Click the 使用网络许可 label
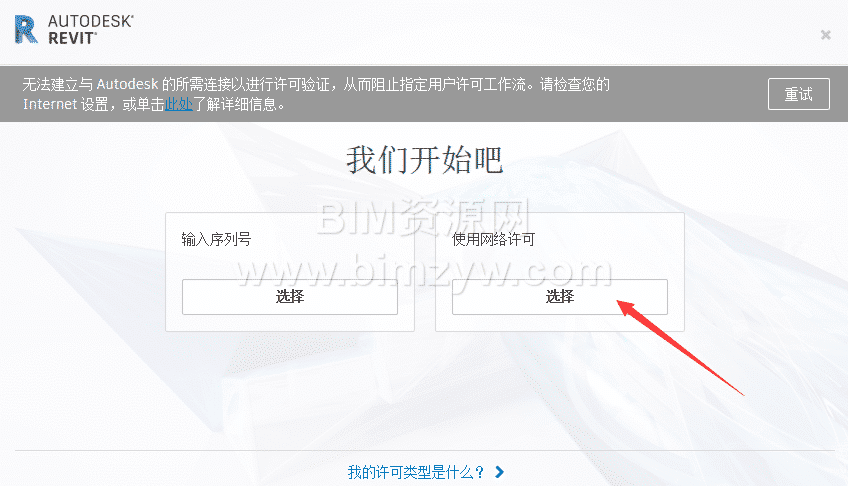Screen dimensions: 848x486 click(493, 239)
